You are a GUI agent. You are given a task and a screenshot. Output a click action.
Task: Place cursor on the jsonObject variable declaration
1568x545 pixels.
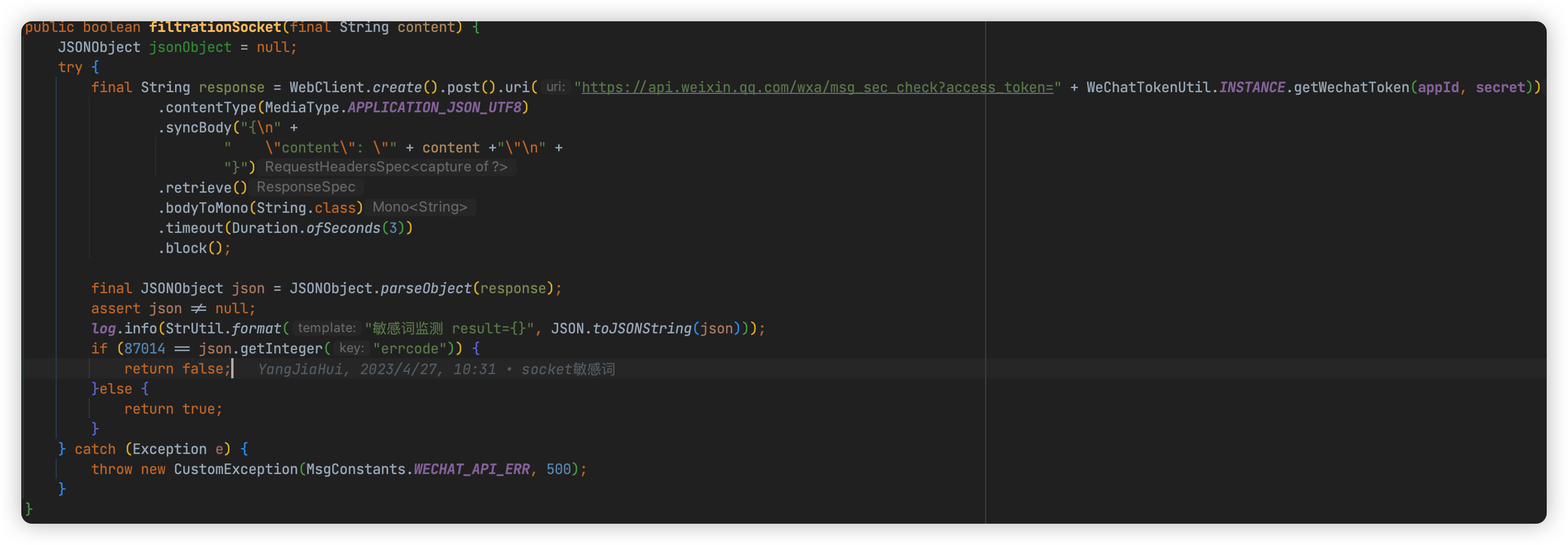pyautogui.click(x=190, y=47)
